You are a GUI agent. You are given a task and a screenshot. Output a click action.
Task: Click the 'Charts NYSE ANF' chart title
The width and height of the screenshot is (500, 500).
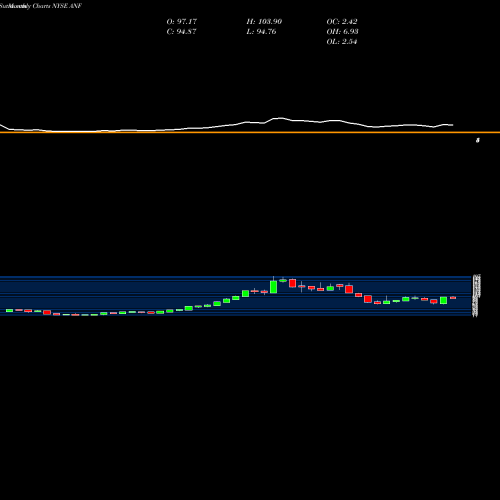point(57,6)
